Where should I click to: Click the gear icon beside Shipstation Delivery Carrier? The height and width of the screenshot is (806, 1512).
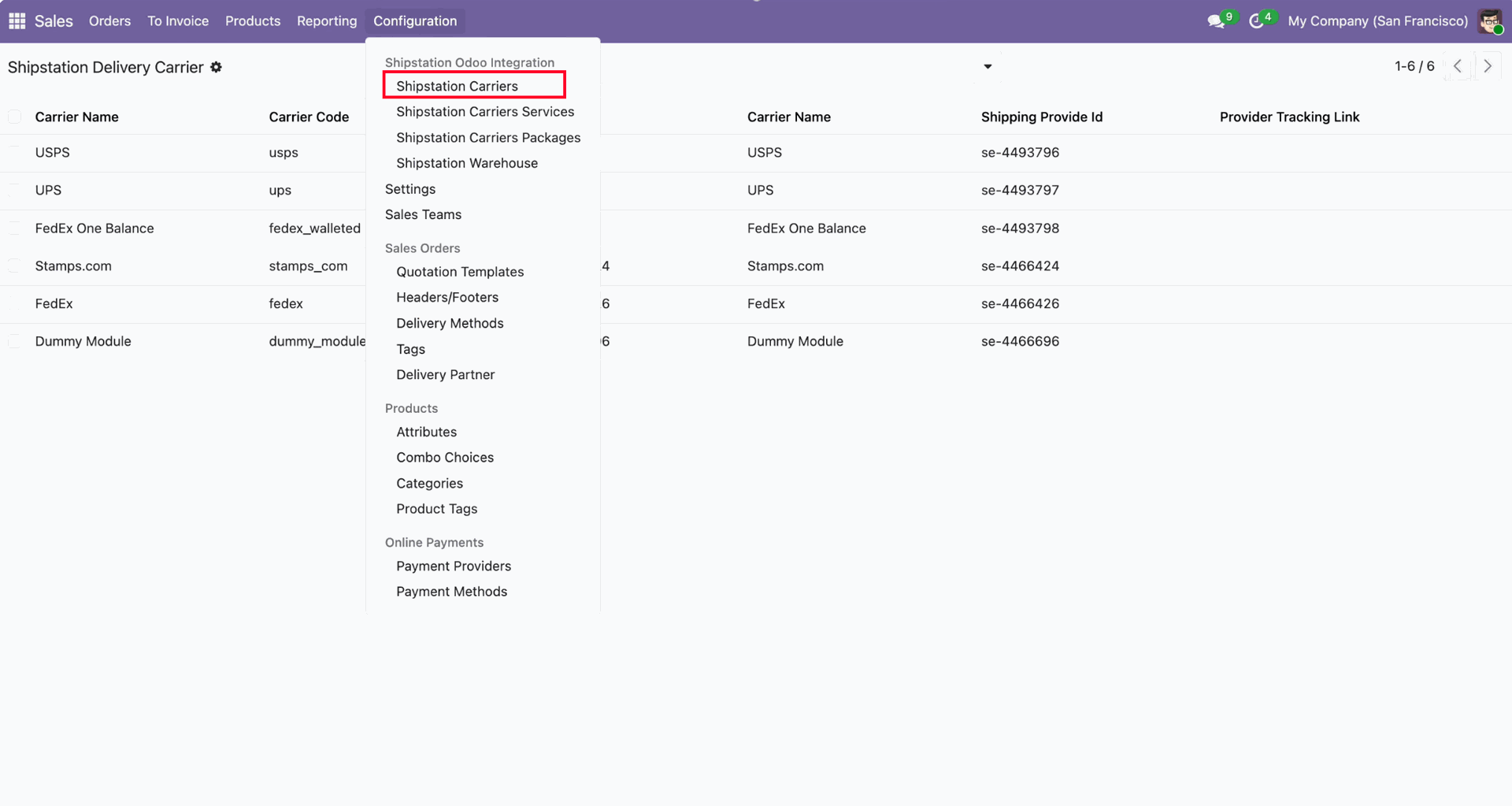tap(217, 68)
